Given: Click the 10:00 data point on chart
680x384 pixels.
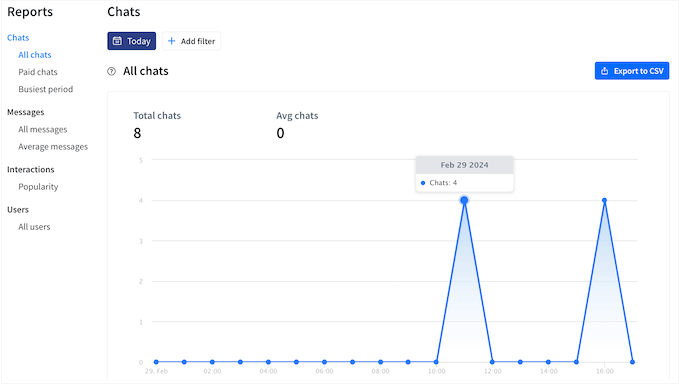Looking at the screenshot, I should tap(436, 362).
